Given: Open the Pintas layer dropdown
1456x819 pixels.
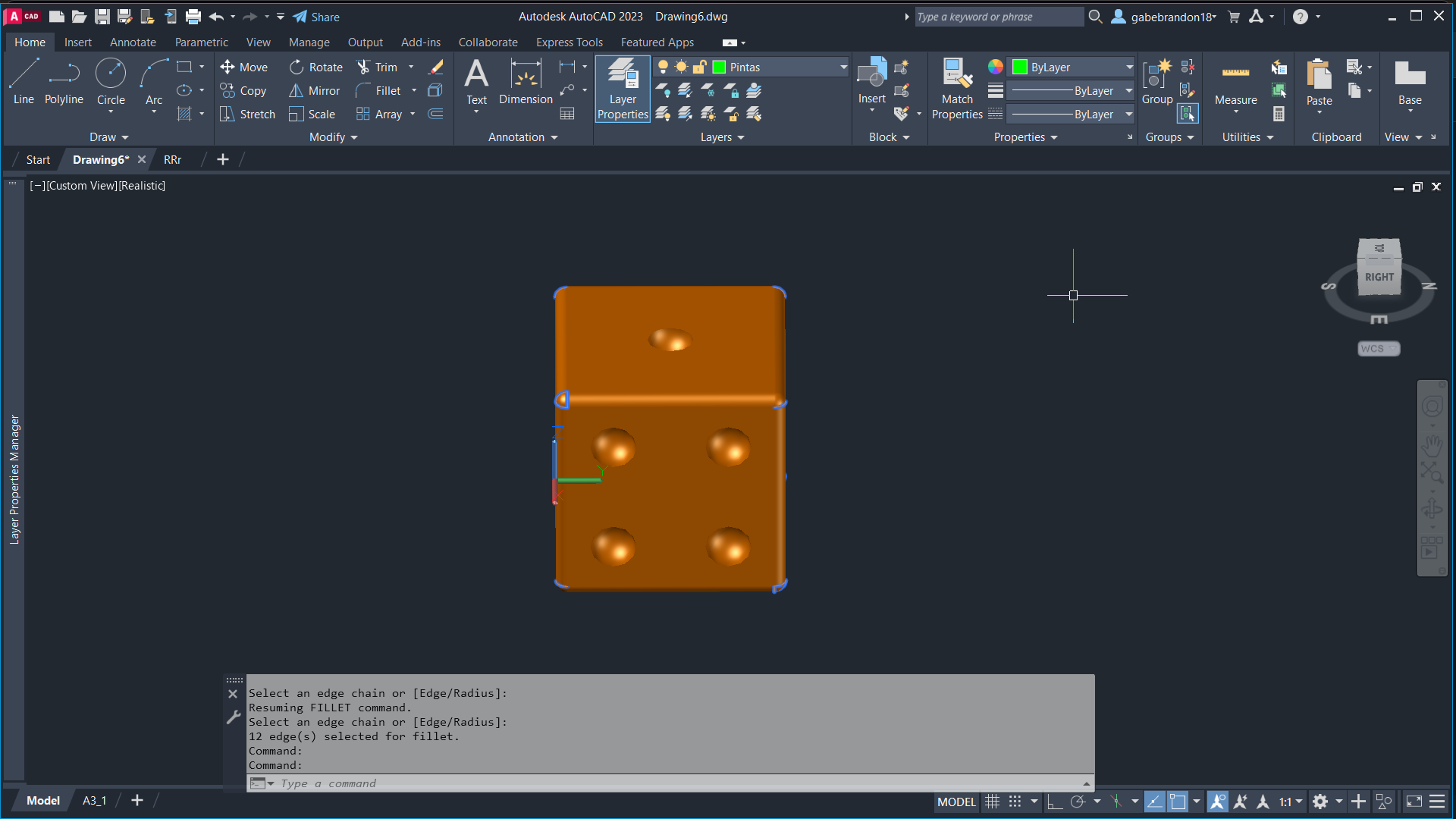Looking at the screenshot, I should coord(843,67).
